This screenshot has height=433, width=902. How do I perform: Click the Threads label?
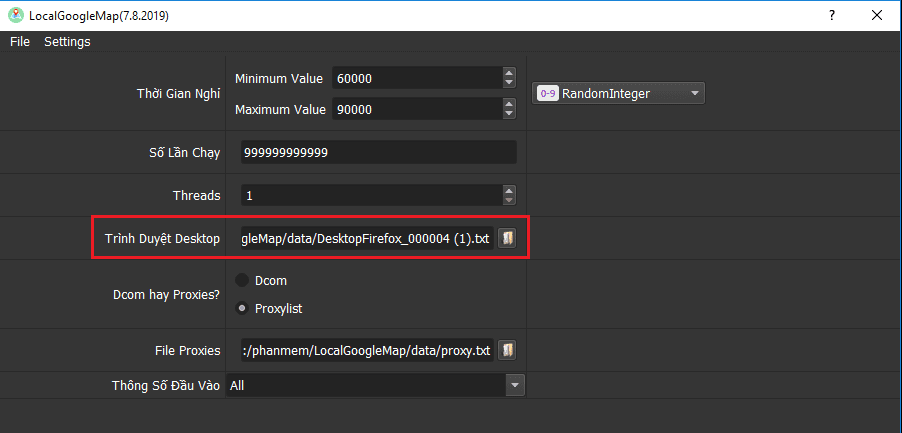197,196
